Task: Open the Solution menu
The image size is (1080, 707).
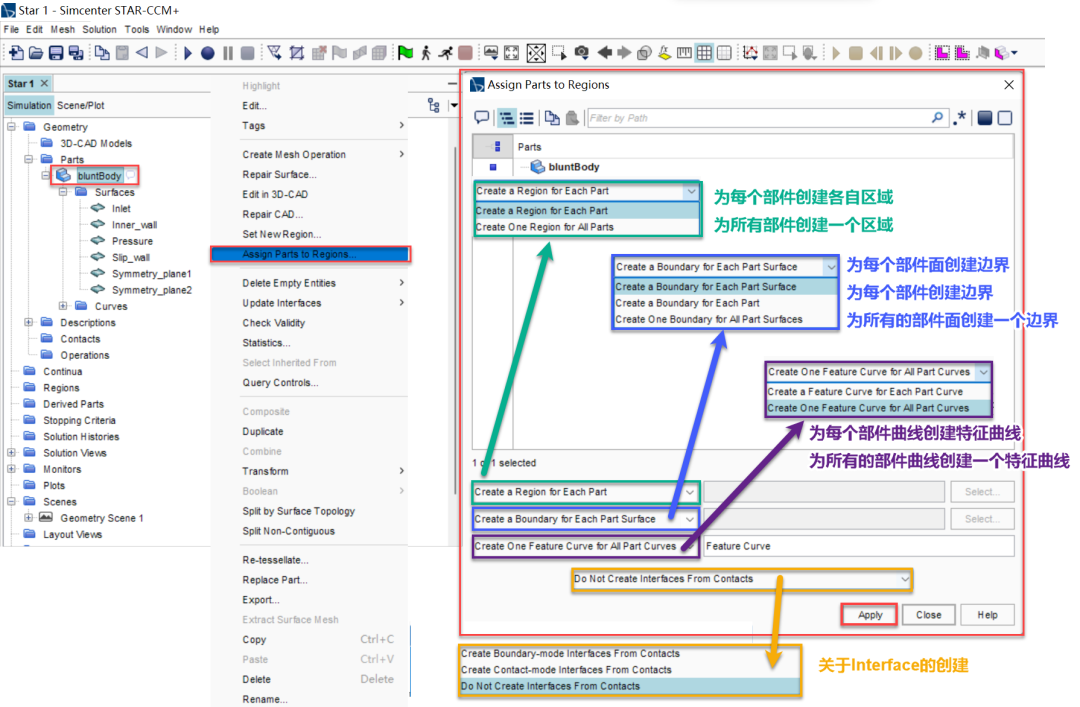Action: click(99, 30)
